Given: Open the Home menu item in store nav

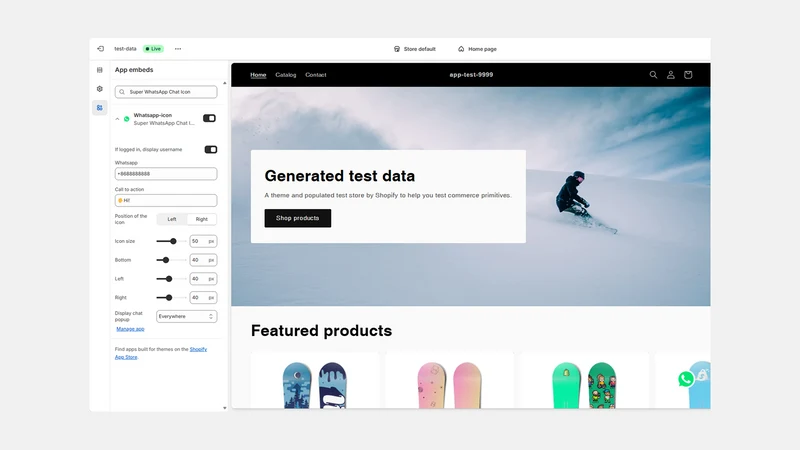Looking at the screenshot, I should pos(258,75).
